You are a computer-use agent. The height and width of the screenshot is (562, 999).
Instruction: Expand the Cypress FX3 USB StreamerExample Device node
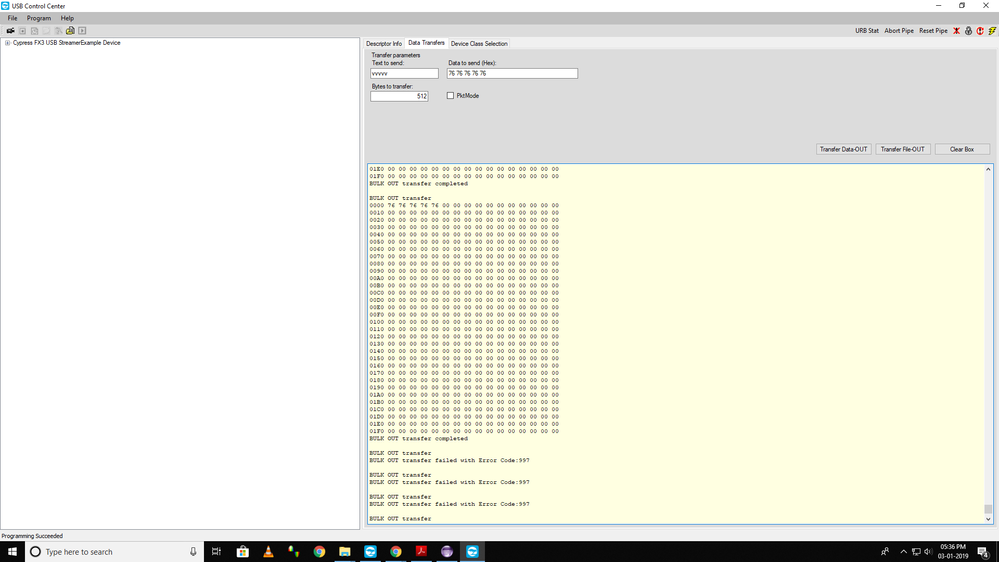(x=8, y=43)
